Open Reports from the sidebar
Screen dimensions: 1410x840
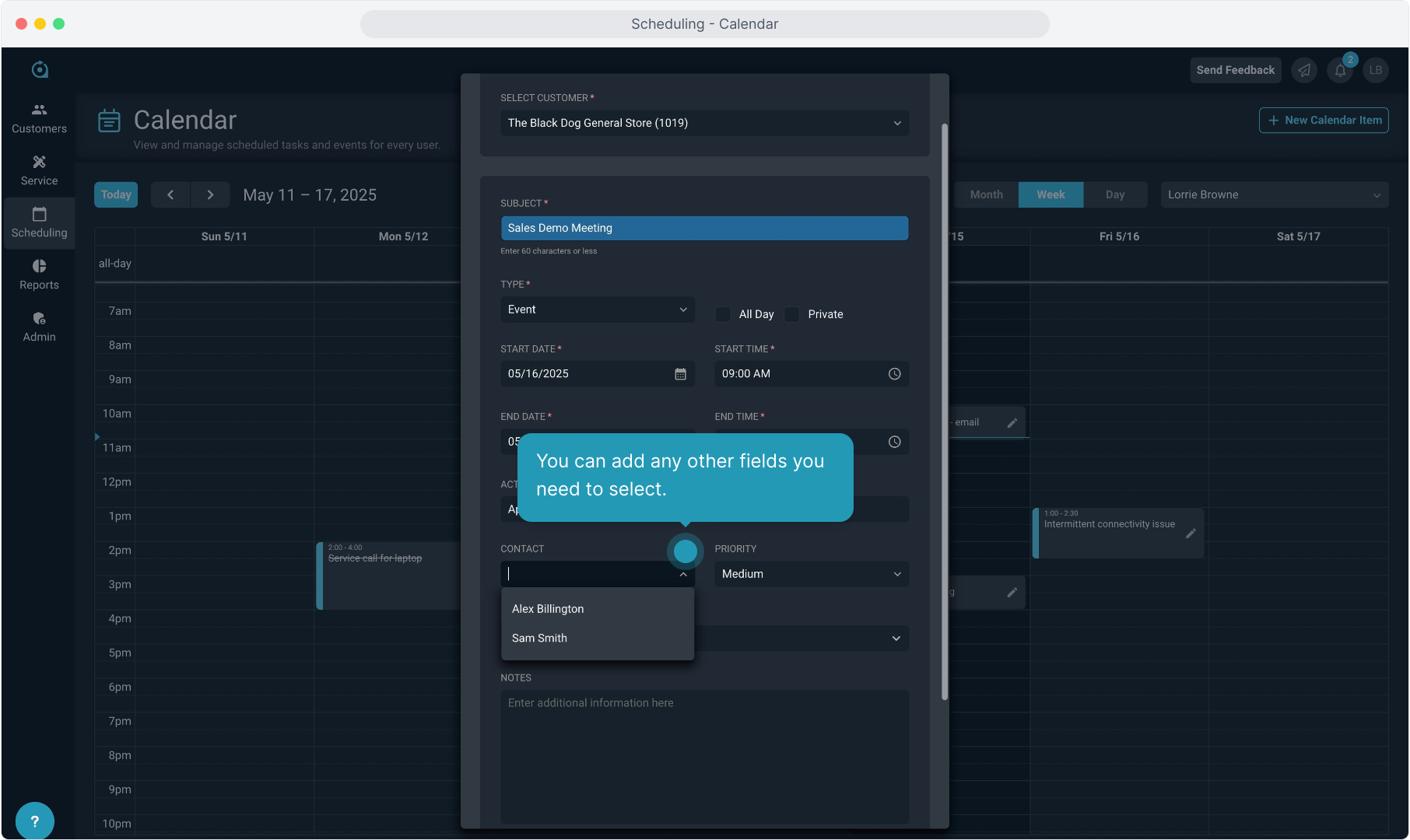39,275
